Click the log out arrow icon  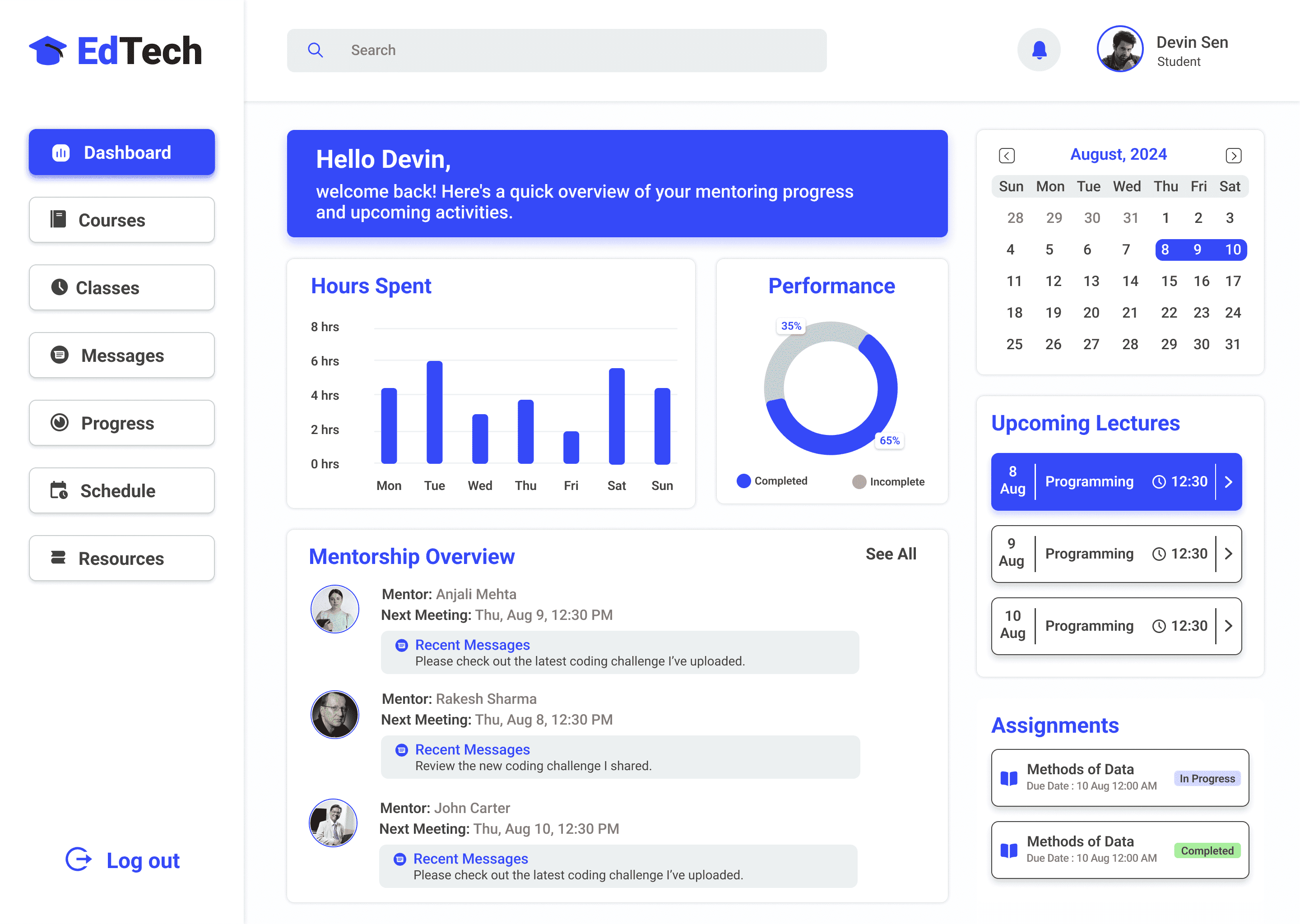coord(79,859)
